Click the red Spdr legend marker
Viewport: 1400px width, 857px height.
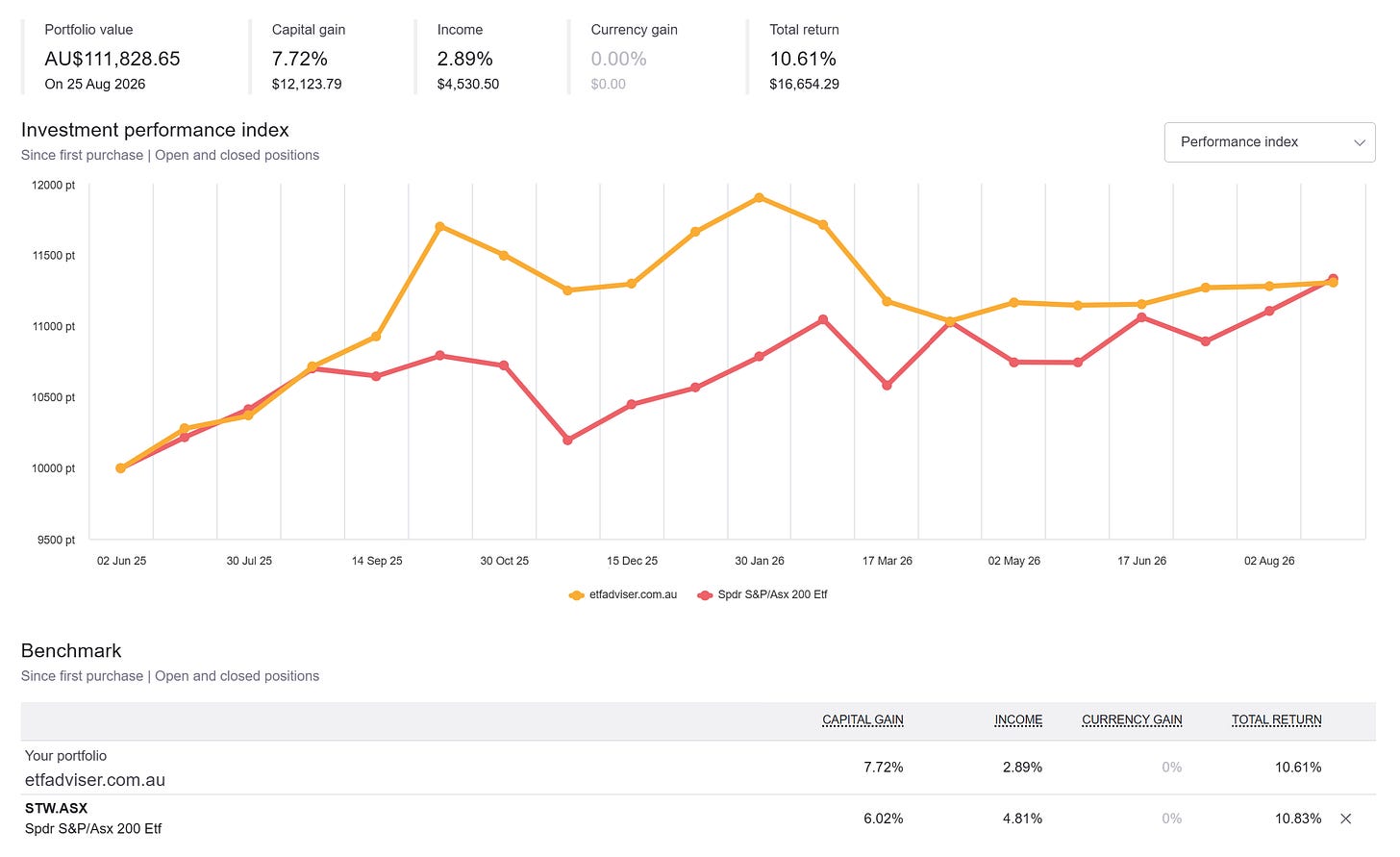pyautogui.click(x=705, y=595)
